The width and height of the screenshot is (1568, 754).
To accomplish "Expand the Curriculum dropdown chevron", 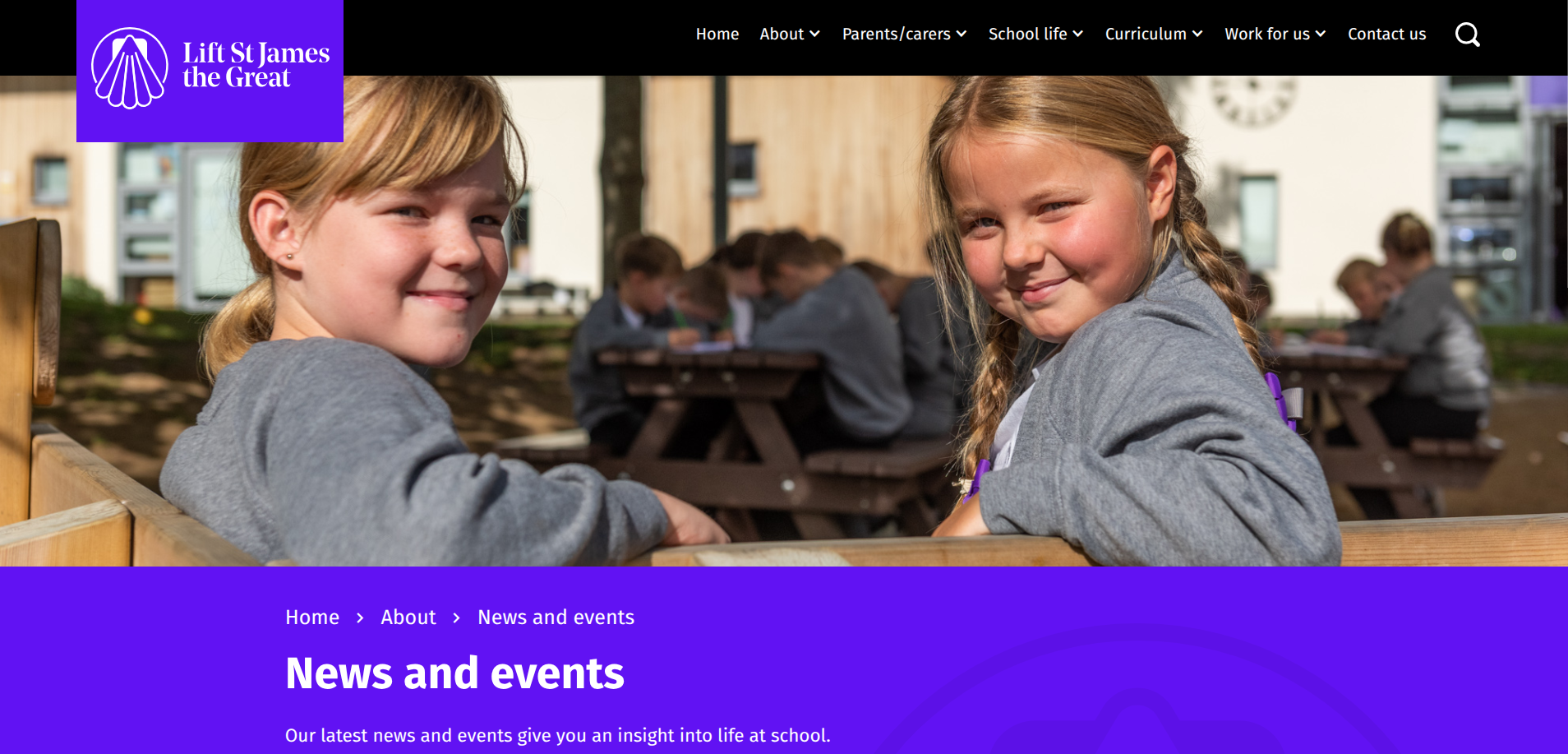I will point(1197,34).
